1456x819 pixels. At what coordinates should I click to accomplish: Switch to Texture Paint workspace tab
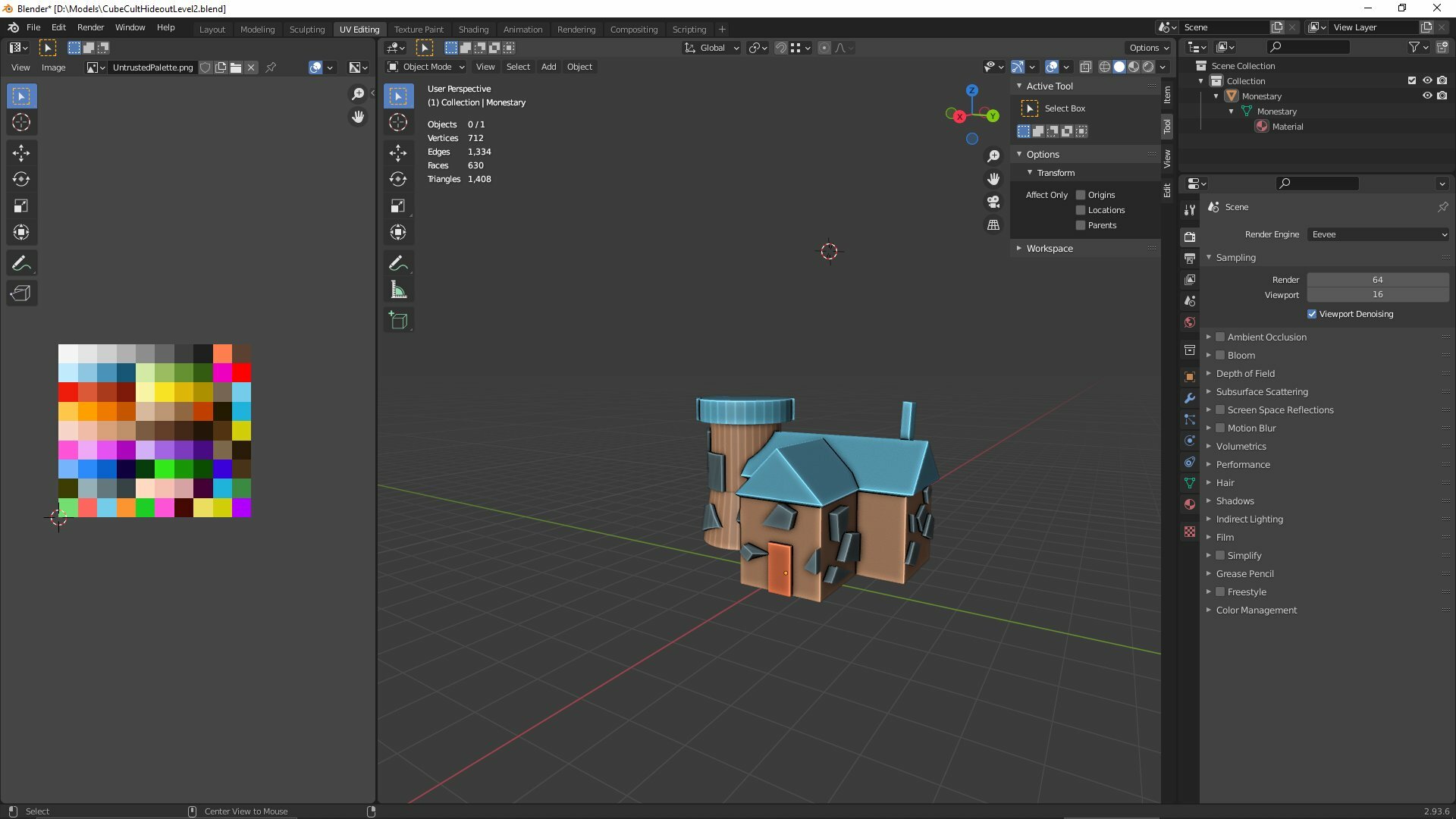(x=419, y=29)
